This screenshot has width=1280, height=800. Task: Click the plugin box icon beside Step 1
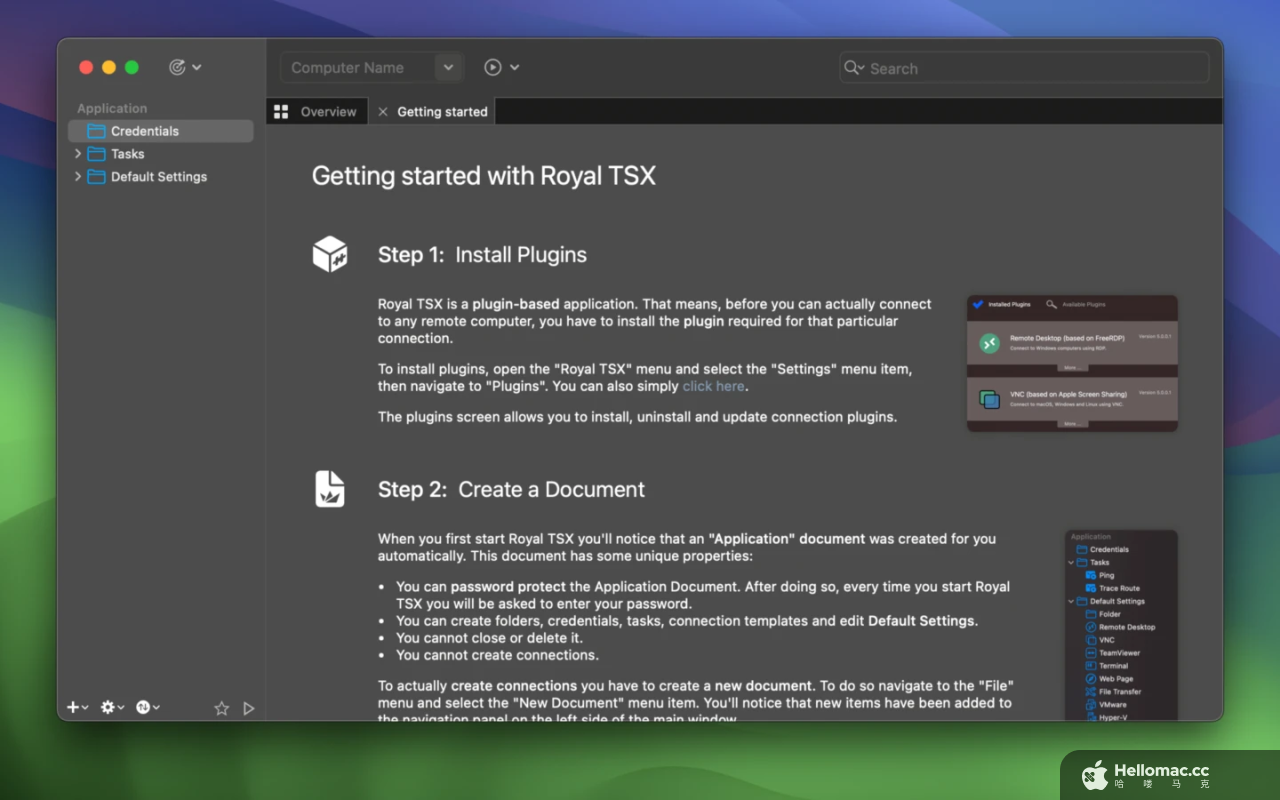330,254
